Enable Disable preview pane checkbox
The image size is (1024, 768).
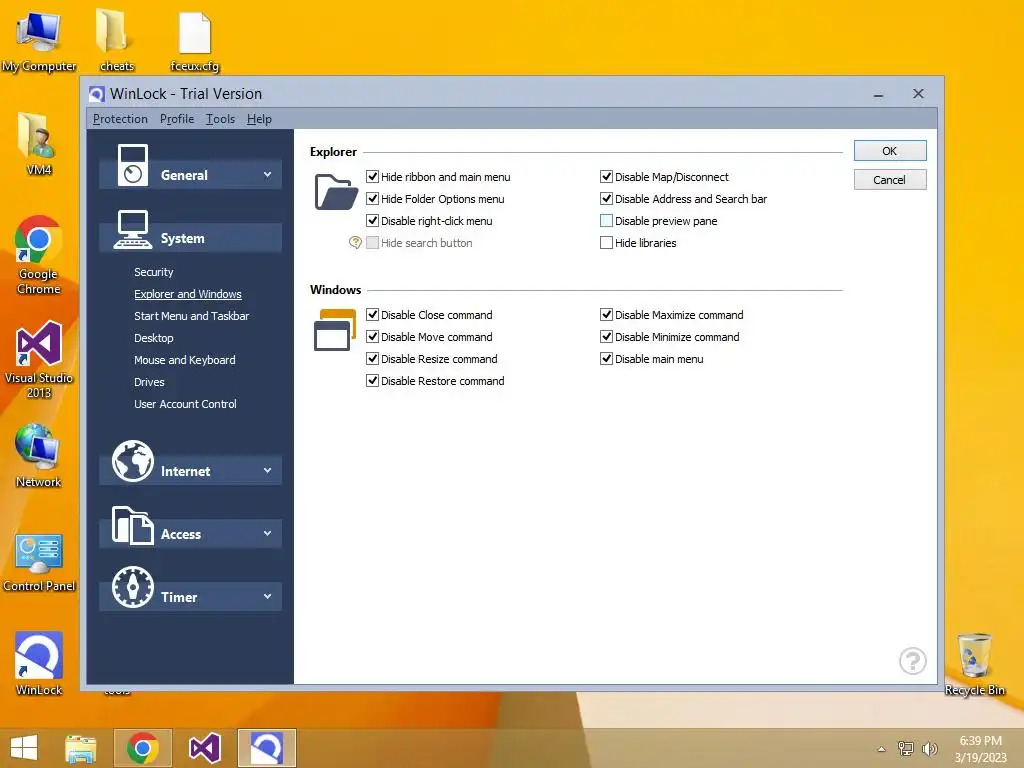(607, 221)
